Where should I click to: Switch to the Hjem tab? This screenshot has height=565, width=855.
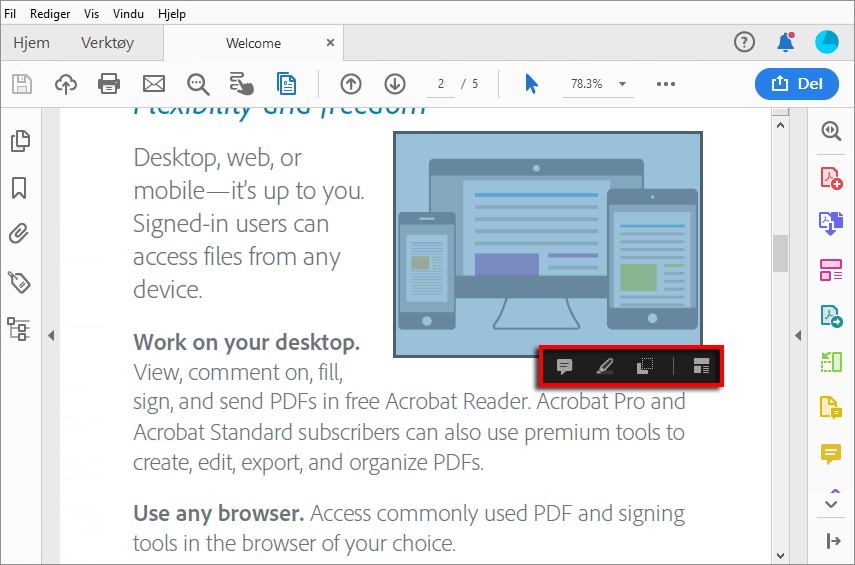pyautogui.click(x=32, y=43)
